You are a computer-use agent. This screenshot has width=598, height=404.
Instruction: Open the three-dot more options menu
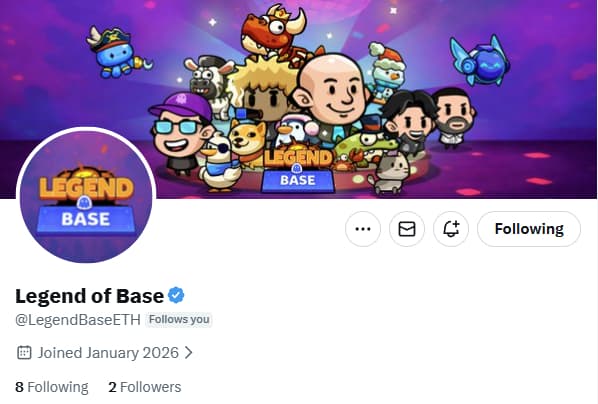pos(363,229)
